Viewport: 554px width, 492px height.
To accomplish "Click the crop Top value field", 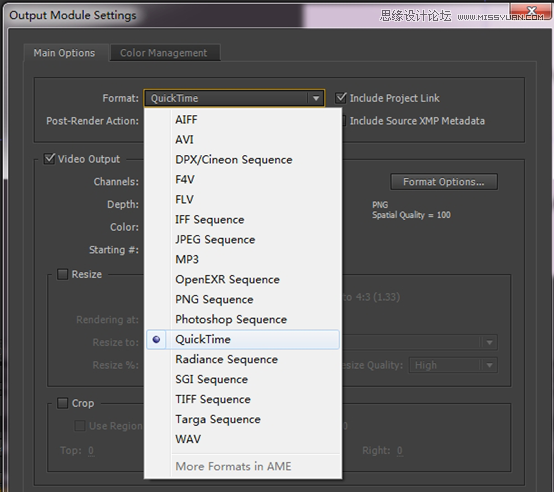I will point(91,450).
